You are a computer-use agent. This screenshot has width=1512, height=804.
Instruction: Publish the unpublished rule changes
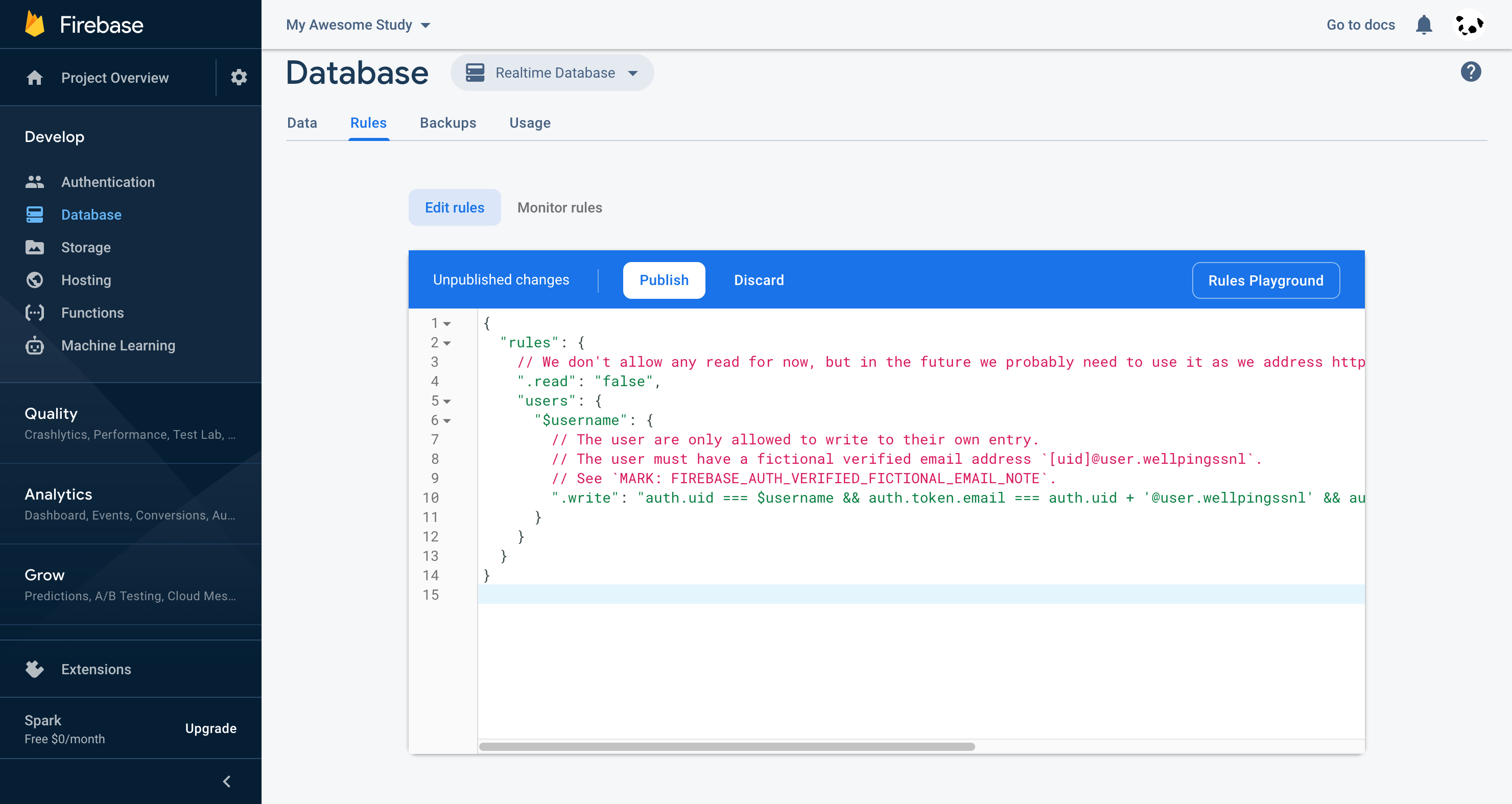tap(664, 280)
